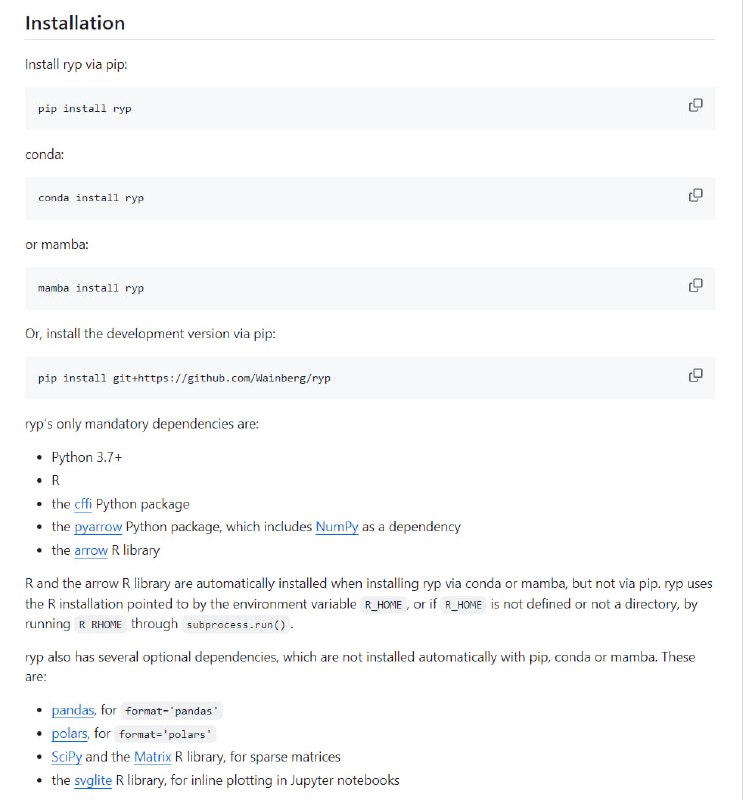Click the R RHOME inline code snippet
The height and width of the screenshot is (800, 746).
(102, 624)
